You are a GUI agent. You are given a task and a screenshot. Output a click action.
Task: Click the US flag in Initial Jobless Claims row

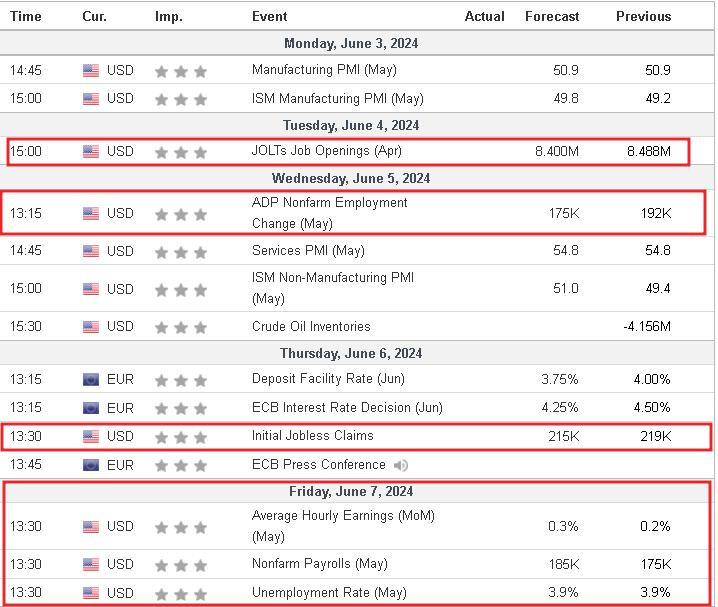[x=91, y=437]
